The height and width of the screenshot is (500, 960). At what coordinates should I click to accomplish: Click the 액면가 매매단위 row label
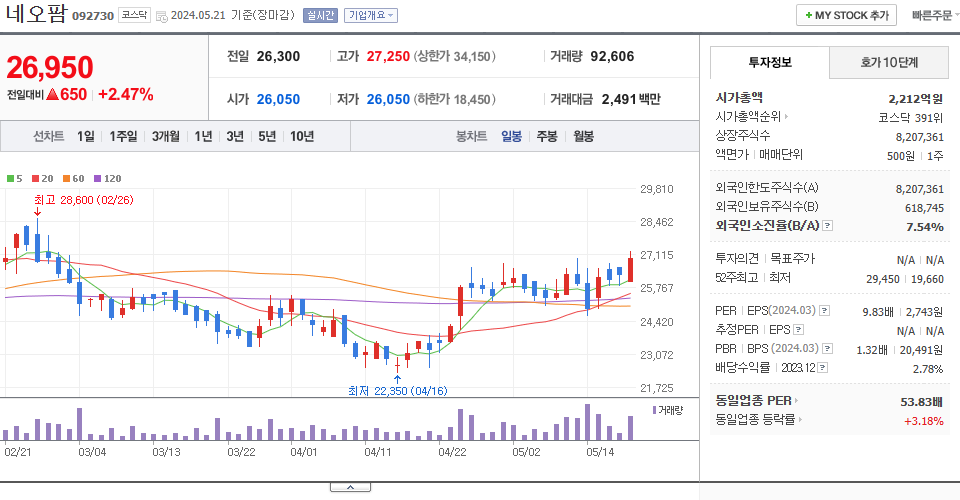(x=759, y=154)
